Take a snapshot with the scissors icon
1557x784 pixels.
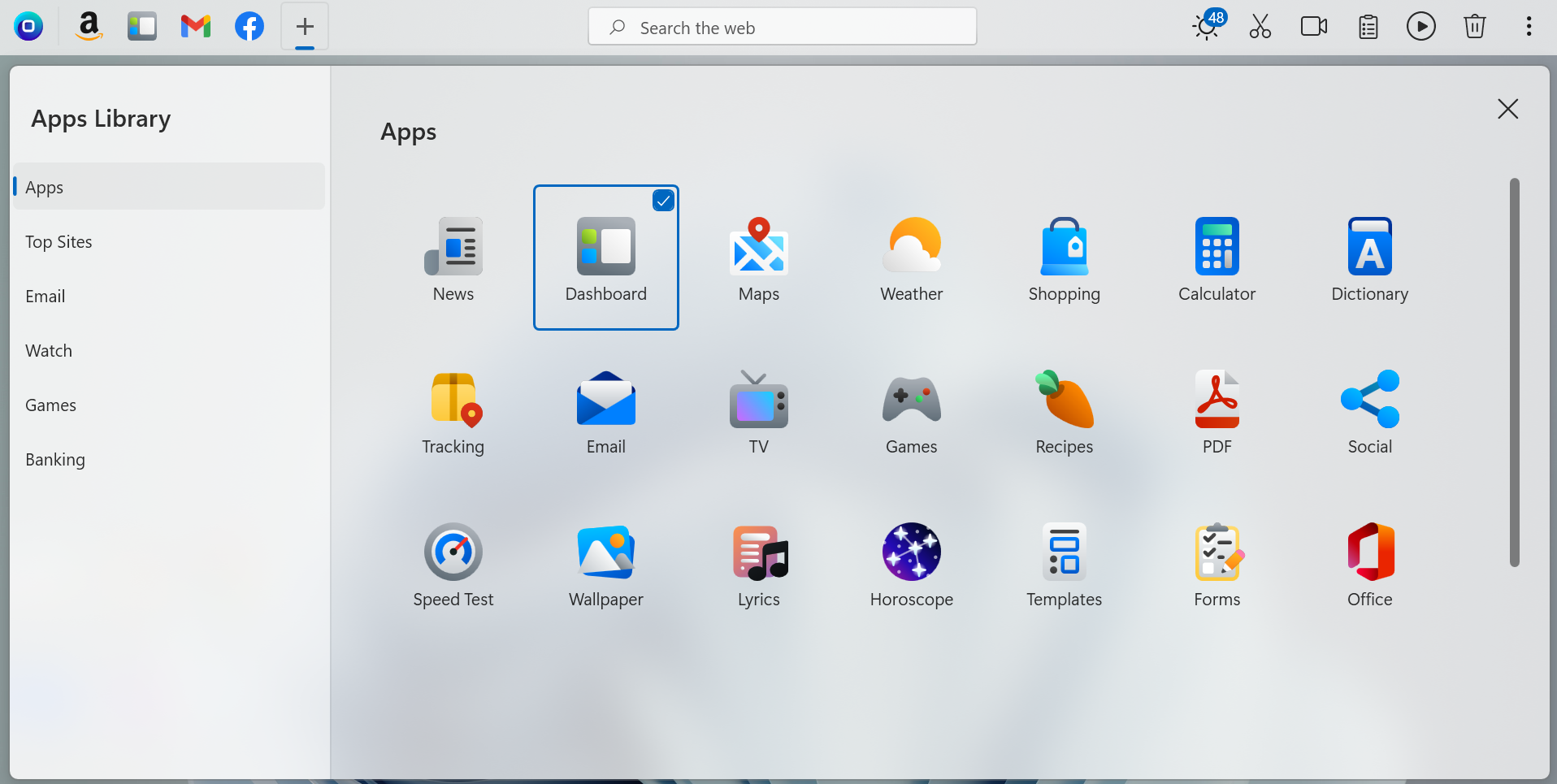click(x=1259, y=26)
